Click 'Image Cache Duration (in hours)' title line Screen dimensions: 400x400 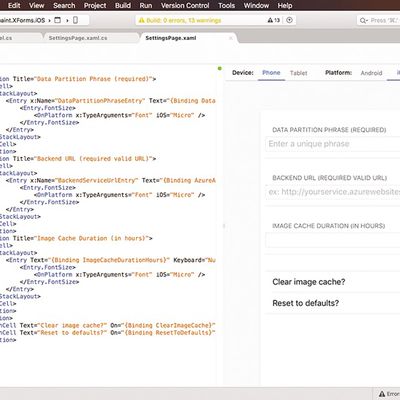(76, 238)
